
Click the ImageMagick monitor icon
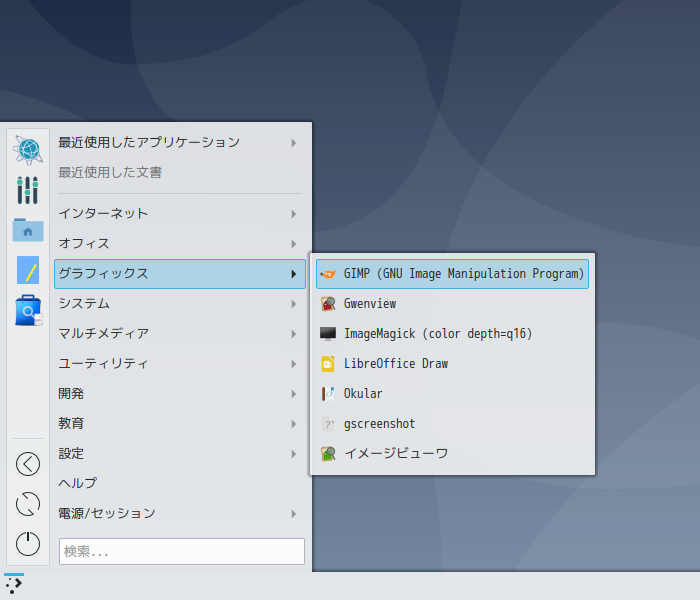(x=328, y=333)
